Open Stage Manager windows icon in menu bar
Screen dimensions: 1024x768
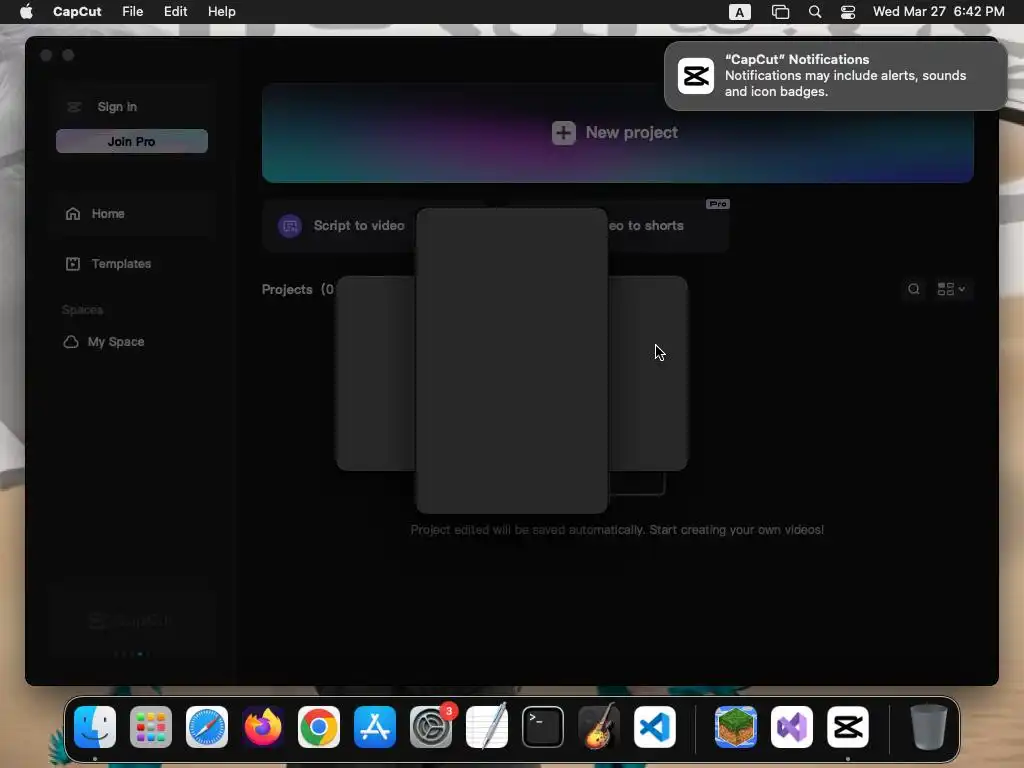[x=780, y=12]
